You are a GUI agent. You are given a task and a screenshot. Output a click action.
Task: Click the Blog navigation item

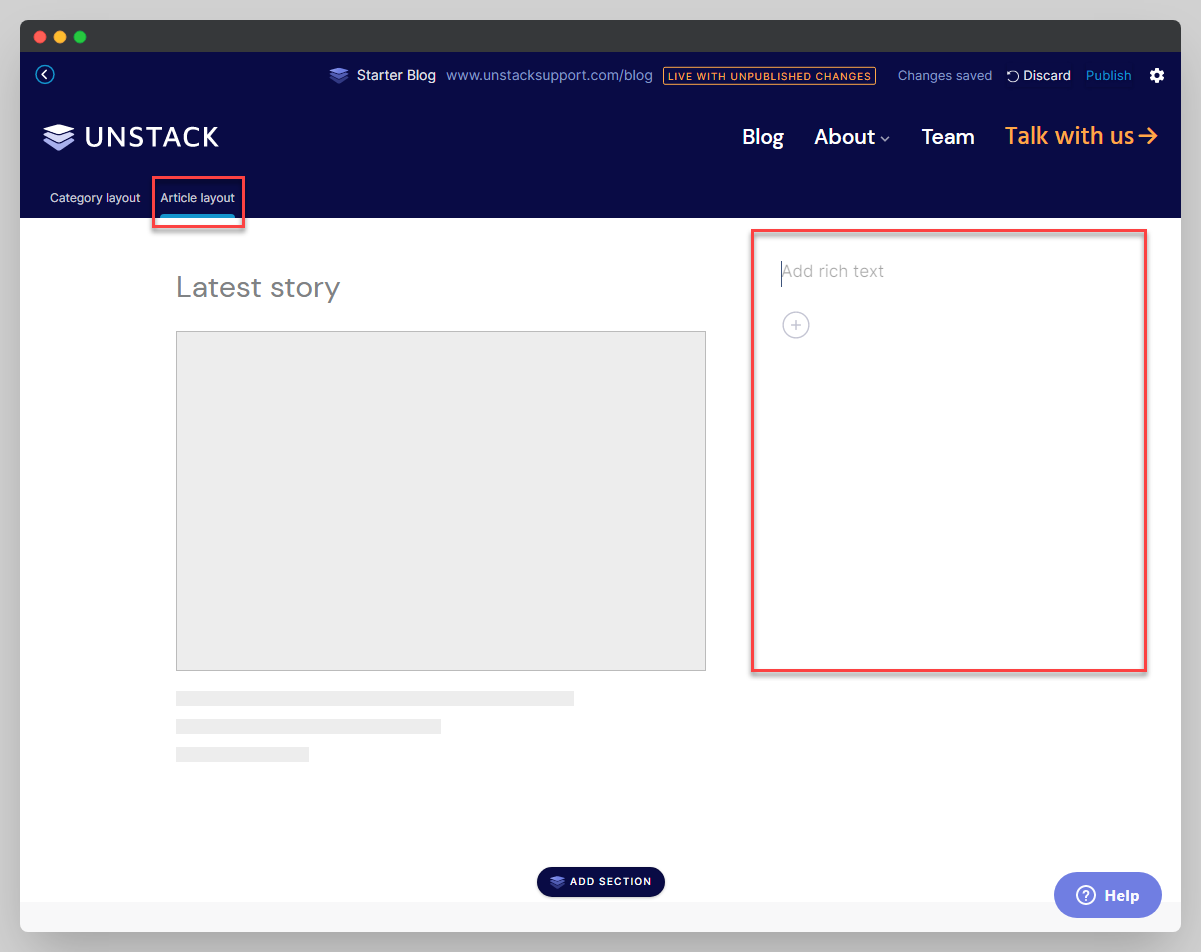click(x=762, y=137)
